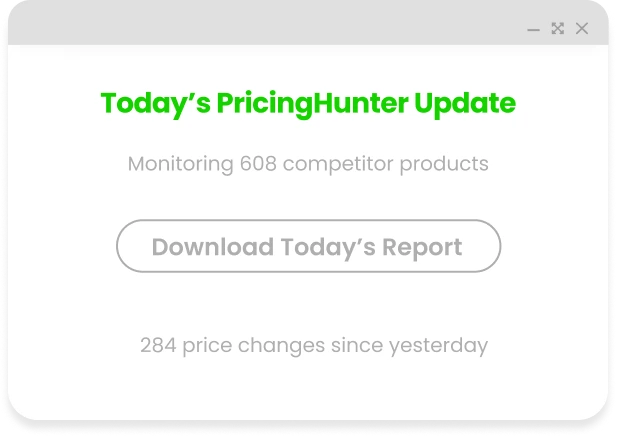Click the green Today's PricingHunter Update heading
Image resolution: width=617 pixels, height=436 pixels.
click(x=308, y=103)
